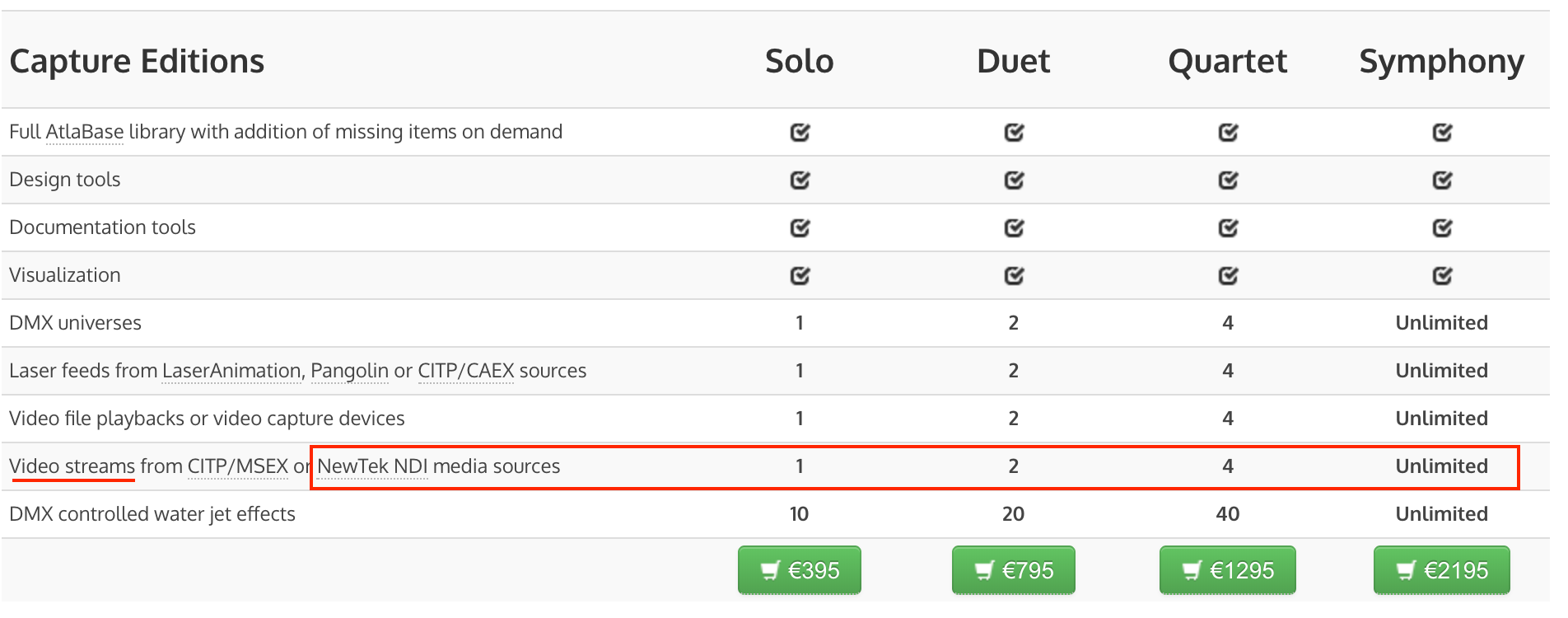This screenshot has width=1568, height=618.
Task: Click Solo's AtlaBase library checkmark icon
Action: coord(800,133)
